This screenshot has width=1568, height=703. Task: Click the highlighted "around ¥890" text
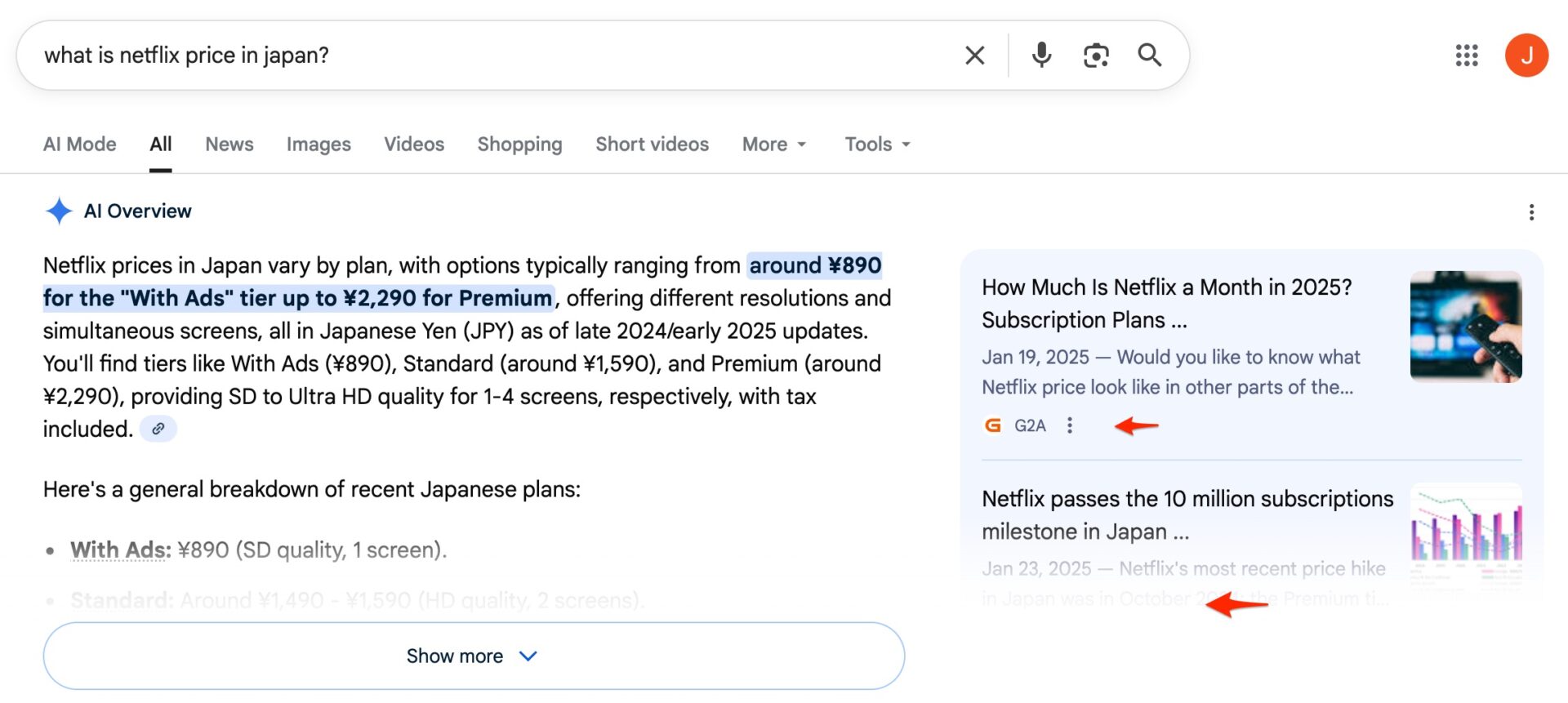point(815,266)
